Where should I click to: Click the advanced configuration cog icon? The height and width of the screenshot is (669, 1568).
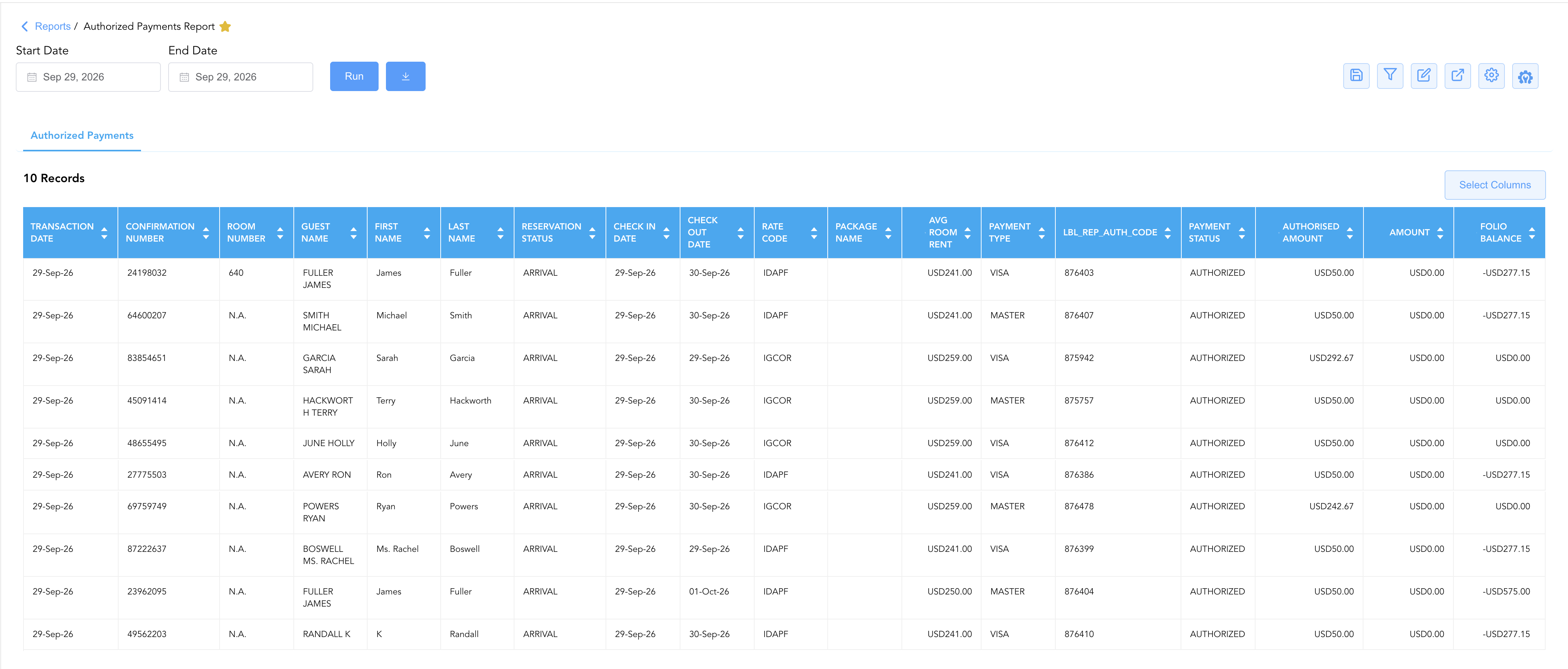pyautogui.click(x=1525, y=76)
